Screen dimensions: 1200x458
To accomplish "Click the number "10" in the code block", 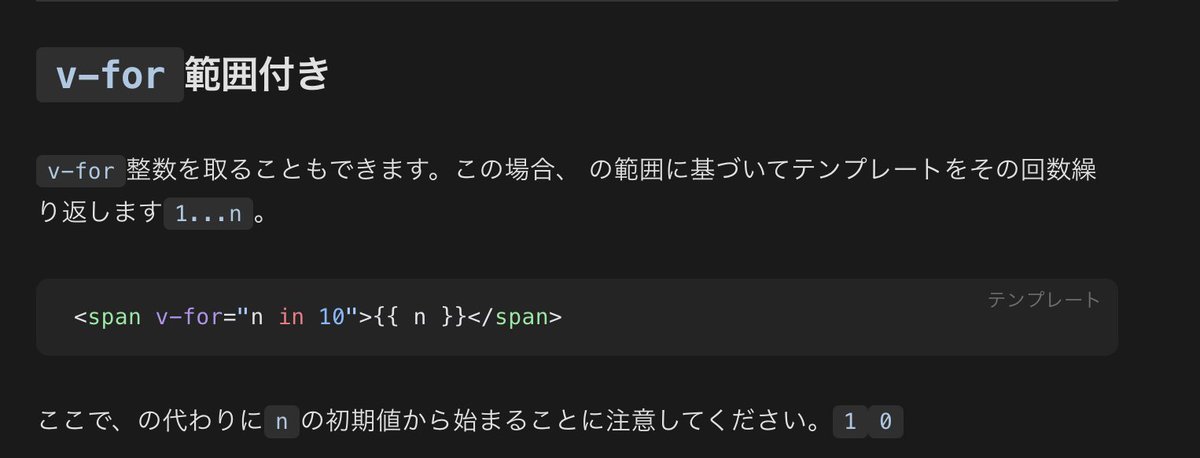I will (331, 317).
